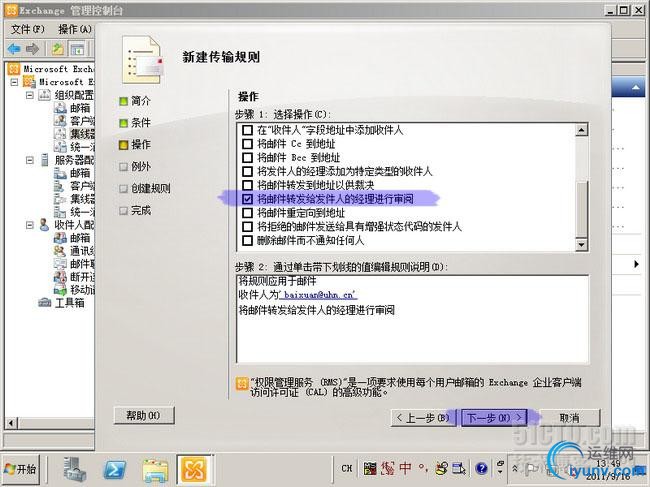Open the 文件(F) menu
The width and height of the screenshot is (650, 487).
point(27,29)
